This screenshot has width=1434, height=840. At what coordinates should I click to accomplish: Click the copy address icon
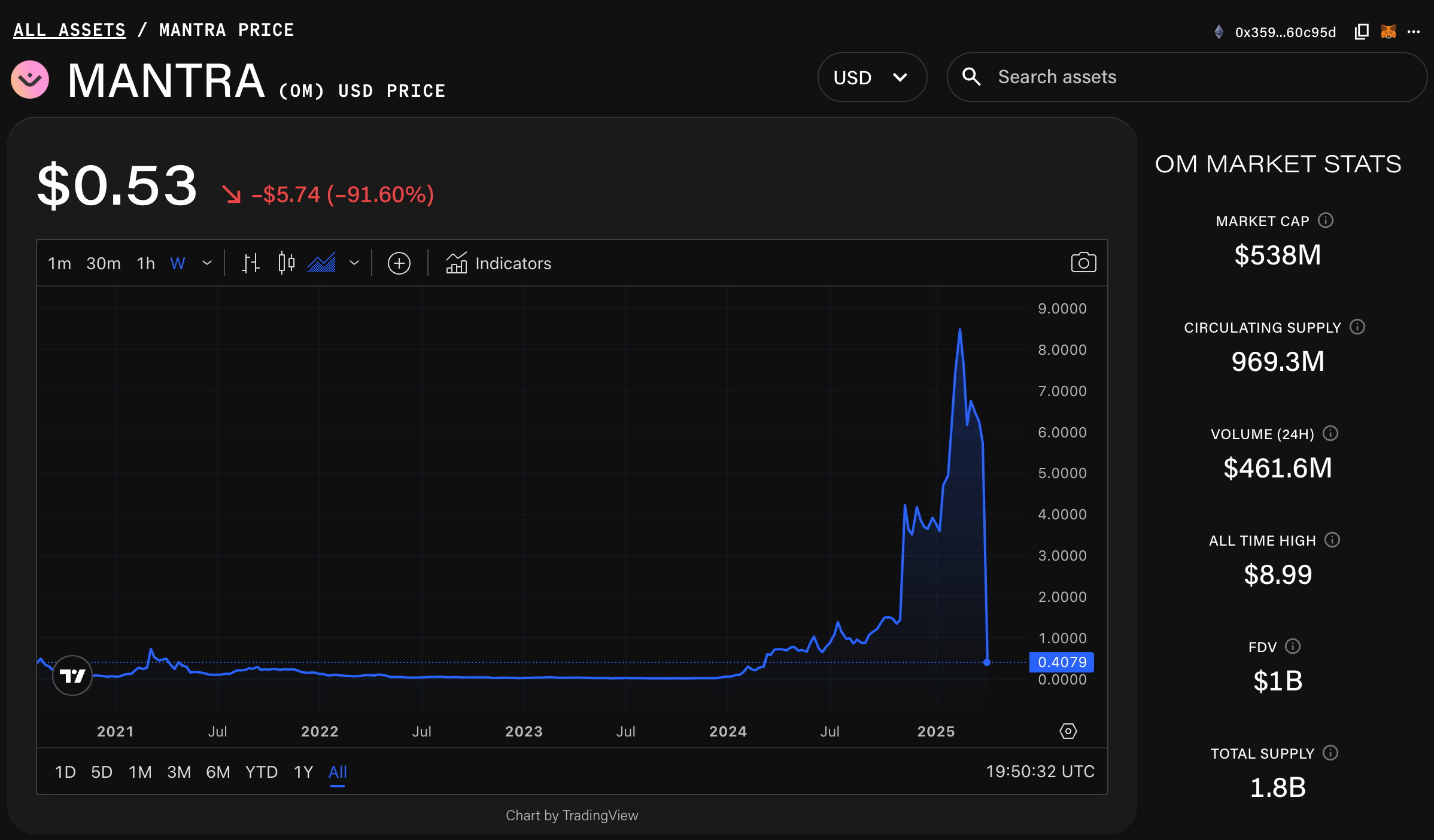coord(1362,32)
